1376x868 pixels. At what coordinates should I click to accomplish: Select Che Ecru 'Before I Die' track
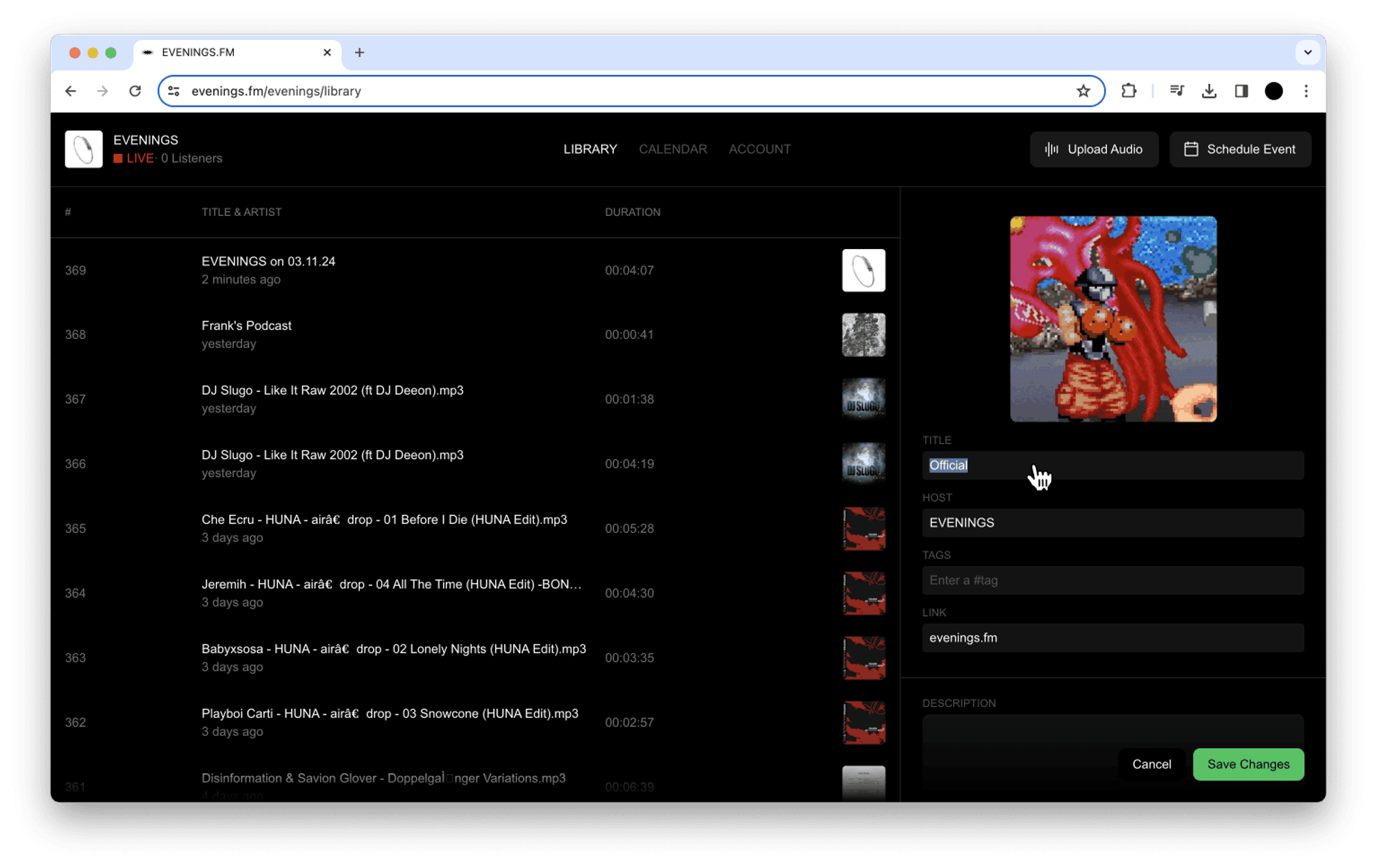click(x=384, y=519)
